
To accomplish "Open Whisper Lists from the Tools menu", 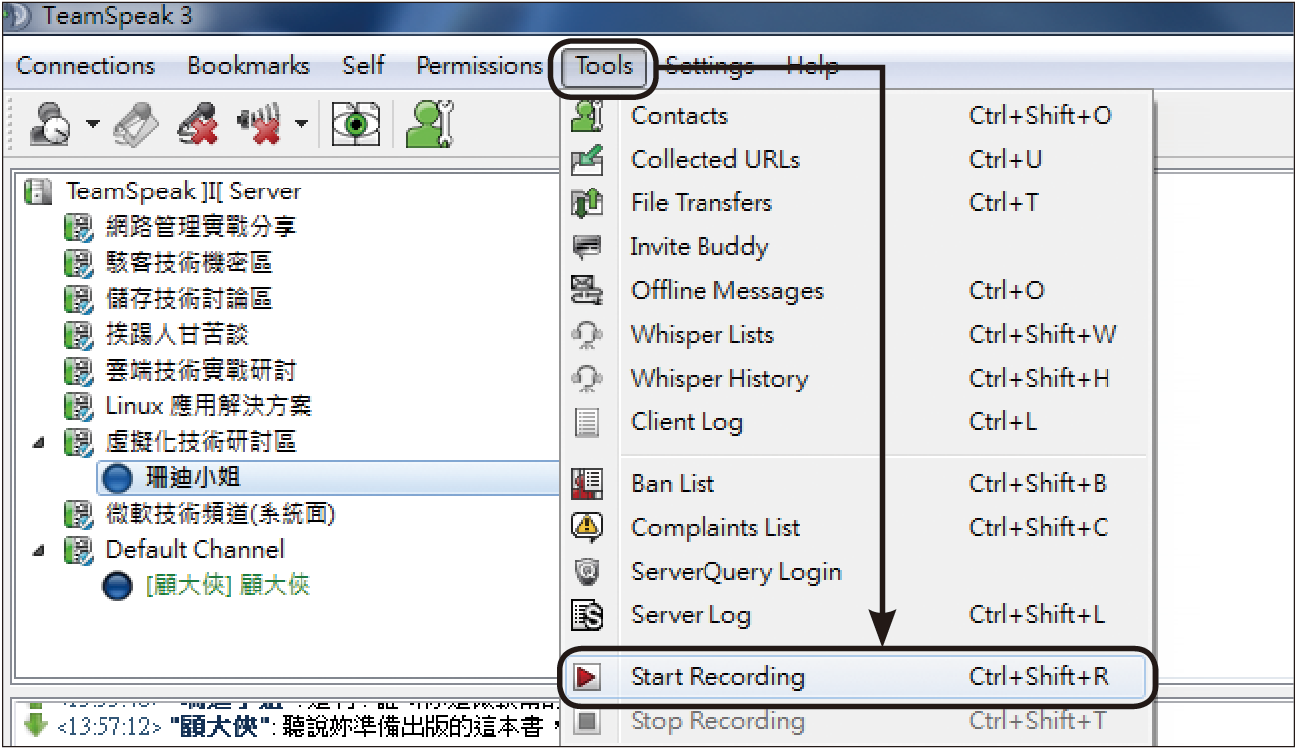I will [x=858, y=335].
